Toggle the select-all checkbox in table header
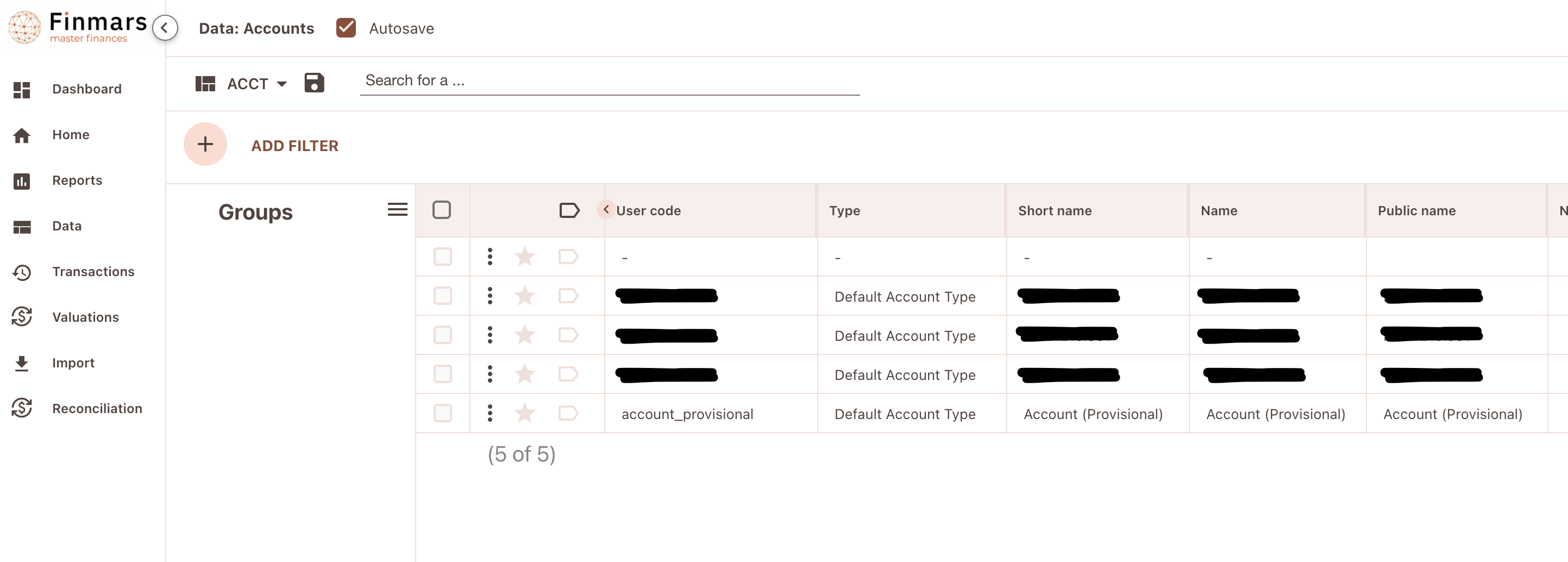Screen dimensions: 1568x562 coord(442,210)
